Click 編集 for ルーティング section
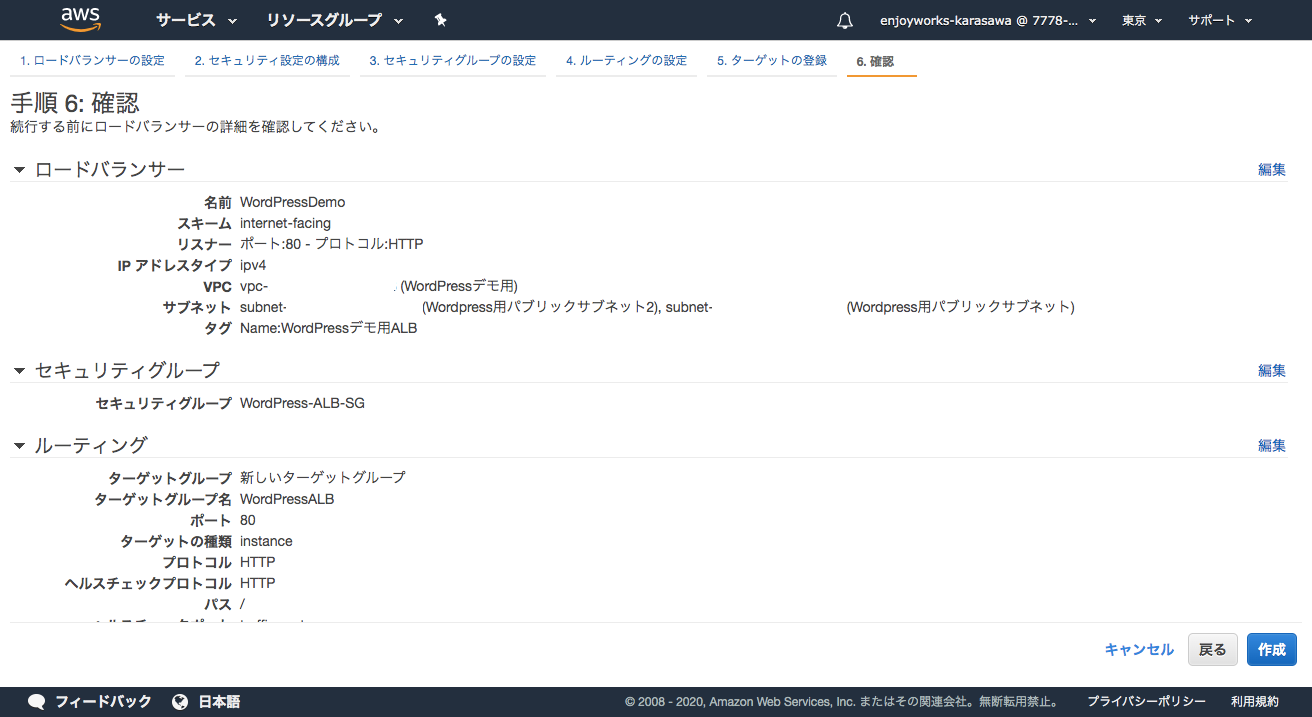 (x=1272, y=446)
